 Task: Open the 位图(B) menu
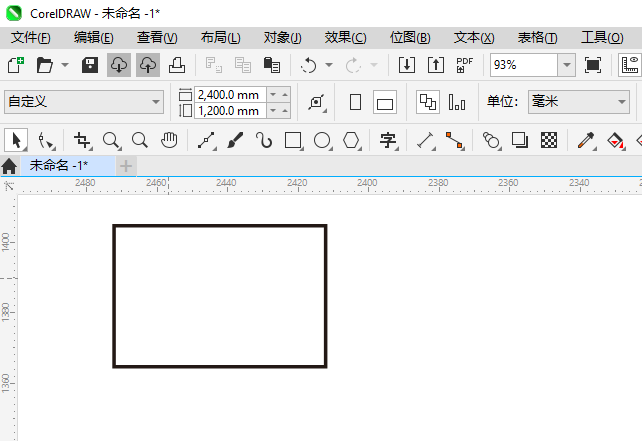click(410, 38)
